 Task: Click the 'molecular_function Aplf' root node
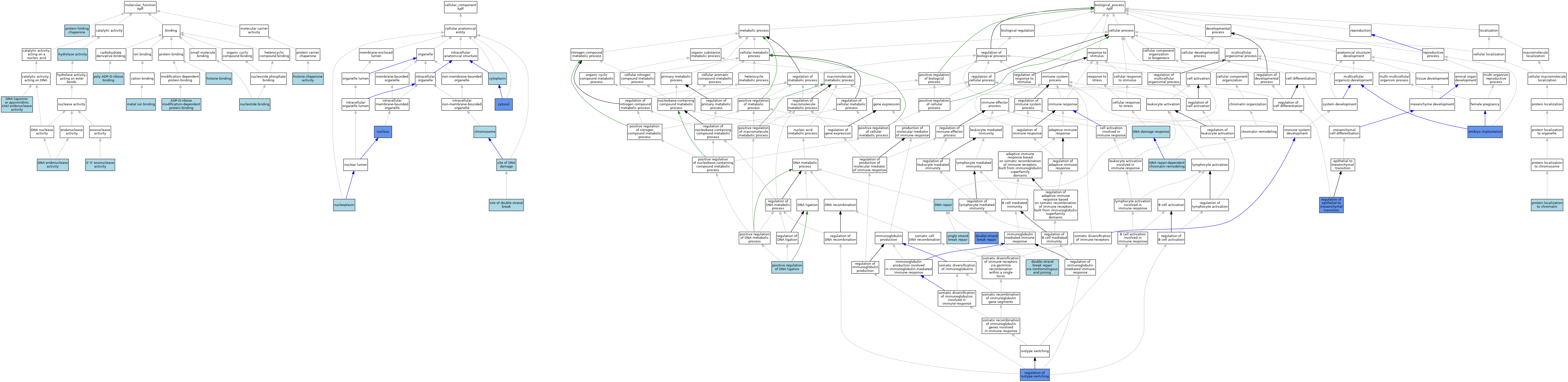[x=140, y=7]
